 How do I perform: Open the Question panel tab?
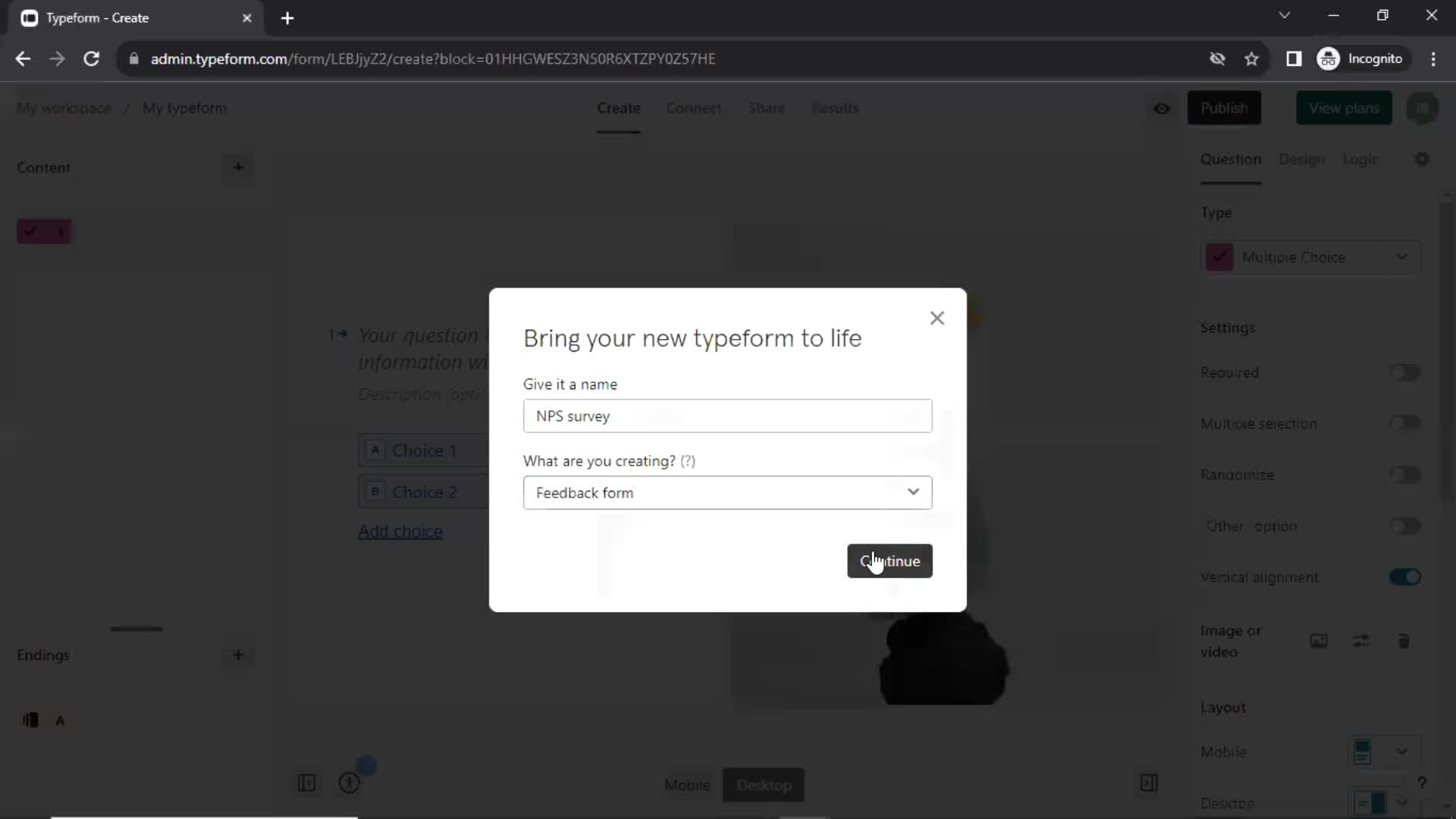click(x=1231, y=159)
